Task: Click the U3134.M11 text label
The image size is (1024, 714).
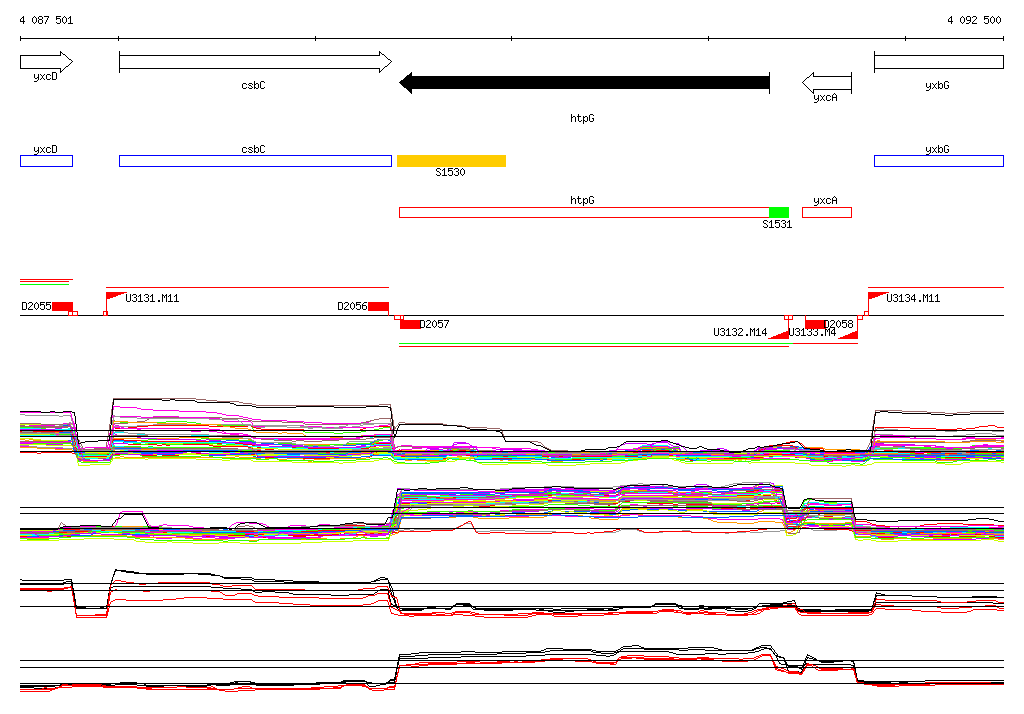Action: tap(913, 298)
